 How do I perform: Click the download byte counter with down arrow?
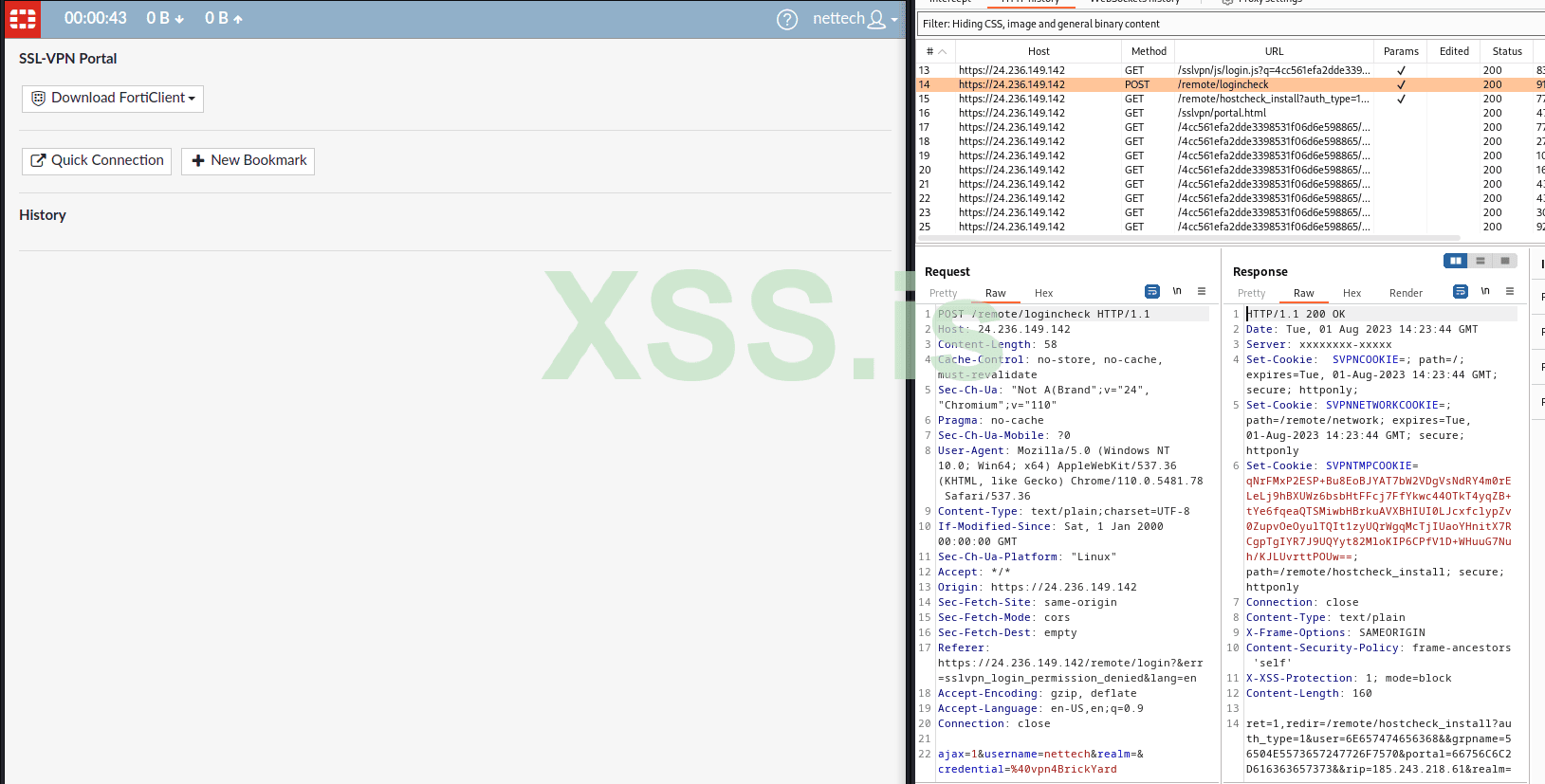(165, 18)
